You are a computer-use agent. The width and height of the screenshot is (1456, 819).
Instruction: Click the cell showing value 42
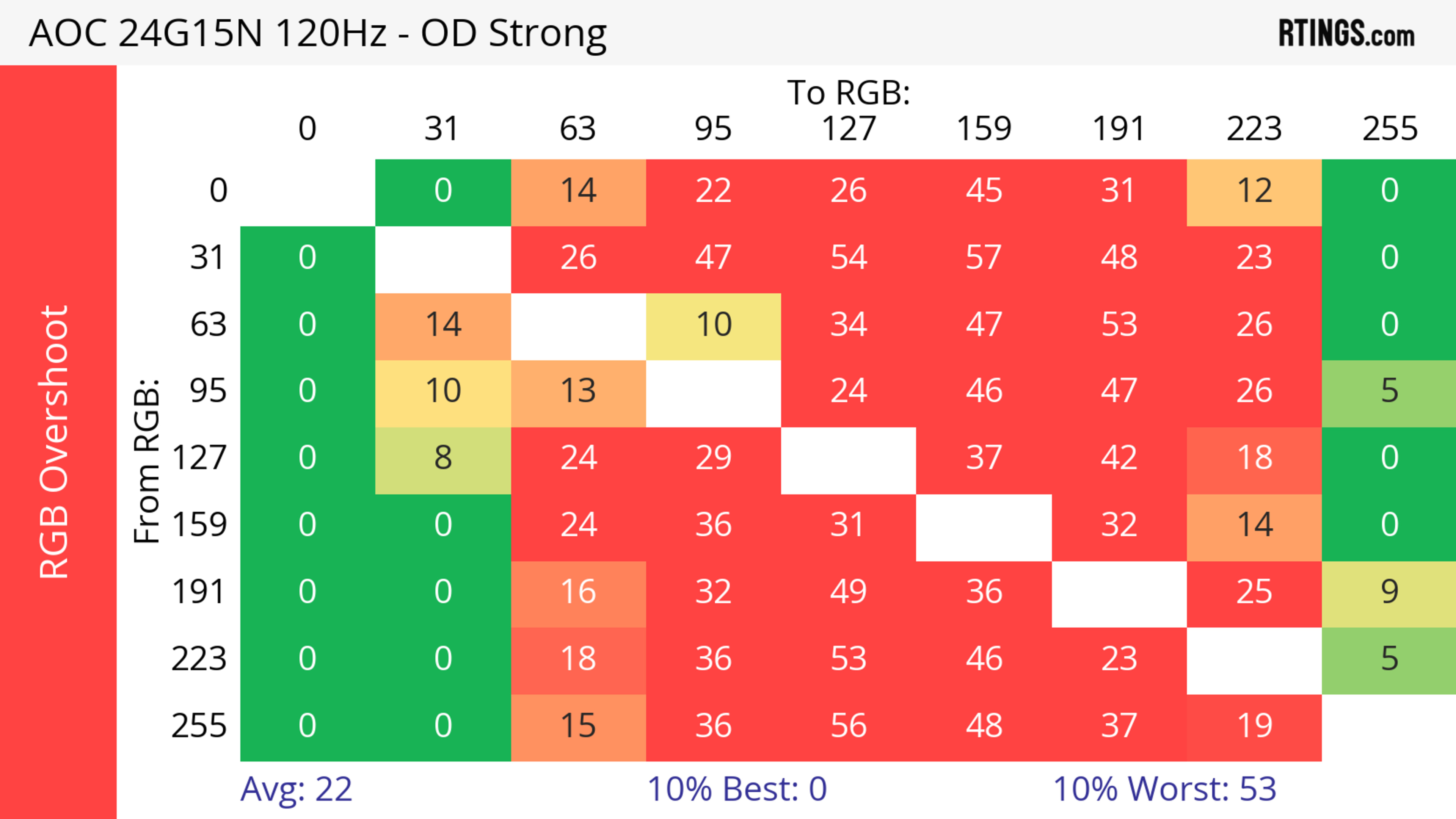click(1119, 459)
